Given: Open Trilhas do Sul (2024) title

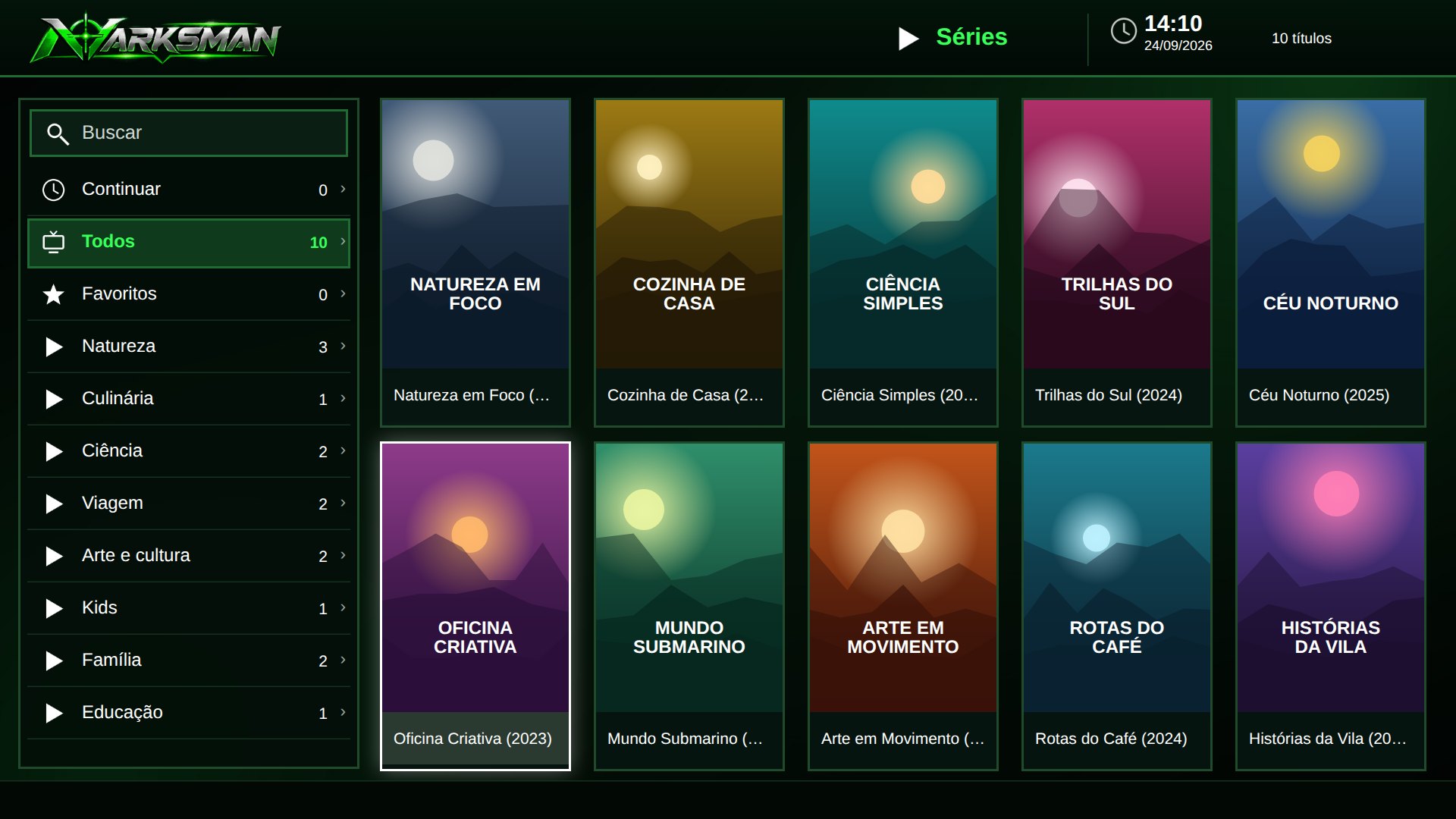Looking at the screenshot, I should pyautogui.click(x=1109, y=395).
